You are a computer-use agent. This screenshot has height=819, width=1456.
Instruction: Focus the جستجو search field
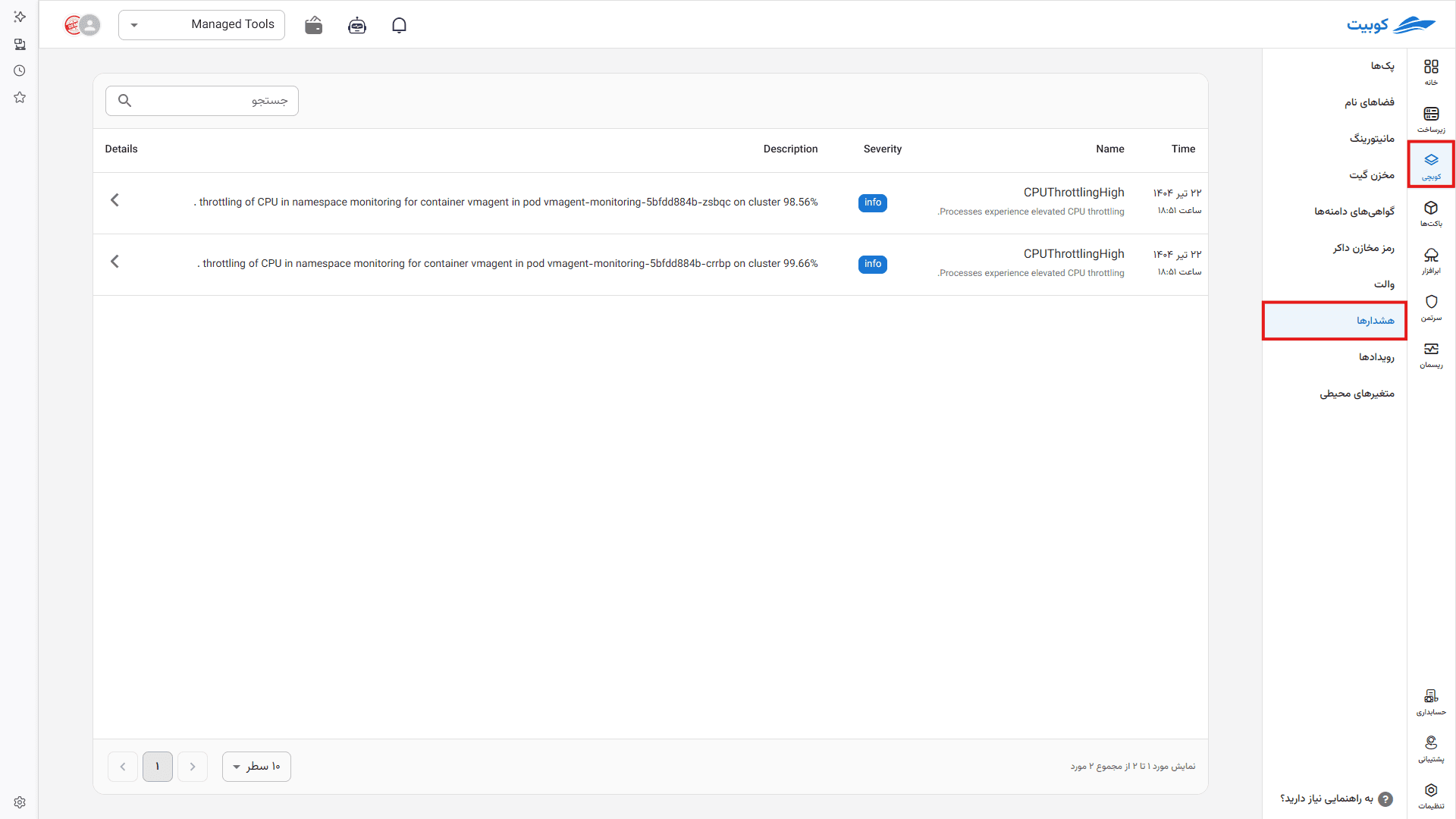(202, 101)
